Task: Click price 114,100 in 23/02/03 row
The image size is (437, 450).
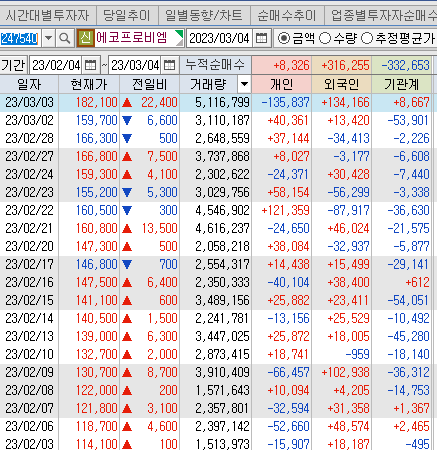Action: click(x=97, y=444)
